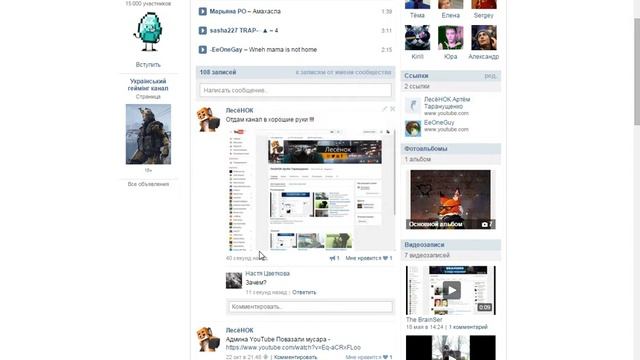Image resolution: width=640 pixels, height=360 pixels.
Task: Play the sasha227 TRAP audio track
Action: point(202,31)
